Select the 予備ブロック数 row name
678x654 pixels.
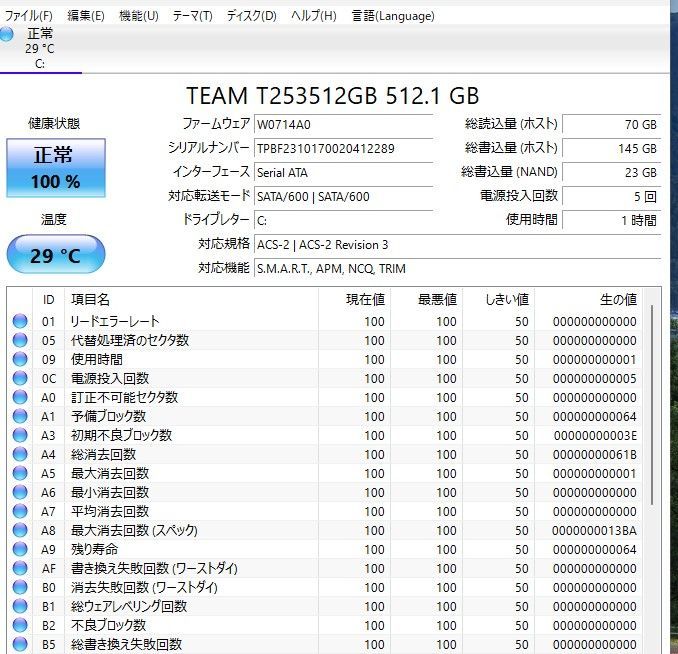[x=108, y=417]
